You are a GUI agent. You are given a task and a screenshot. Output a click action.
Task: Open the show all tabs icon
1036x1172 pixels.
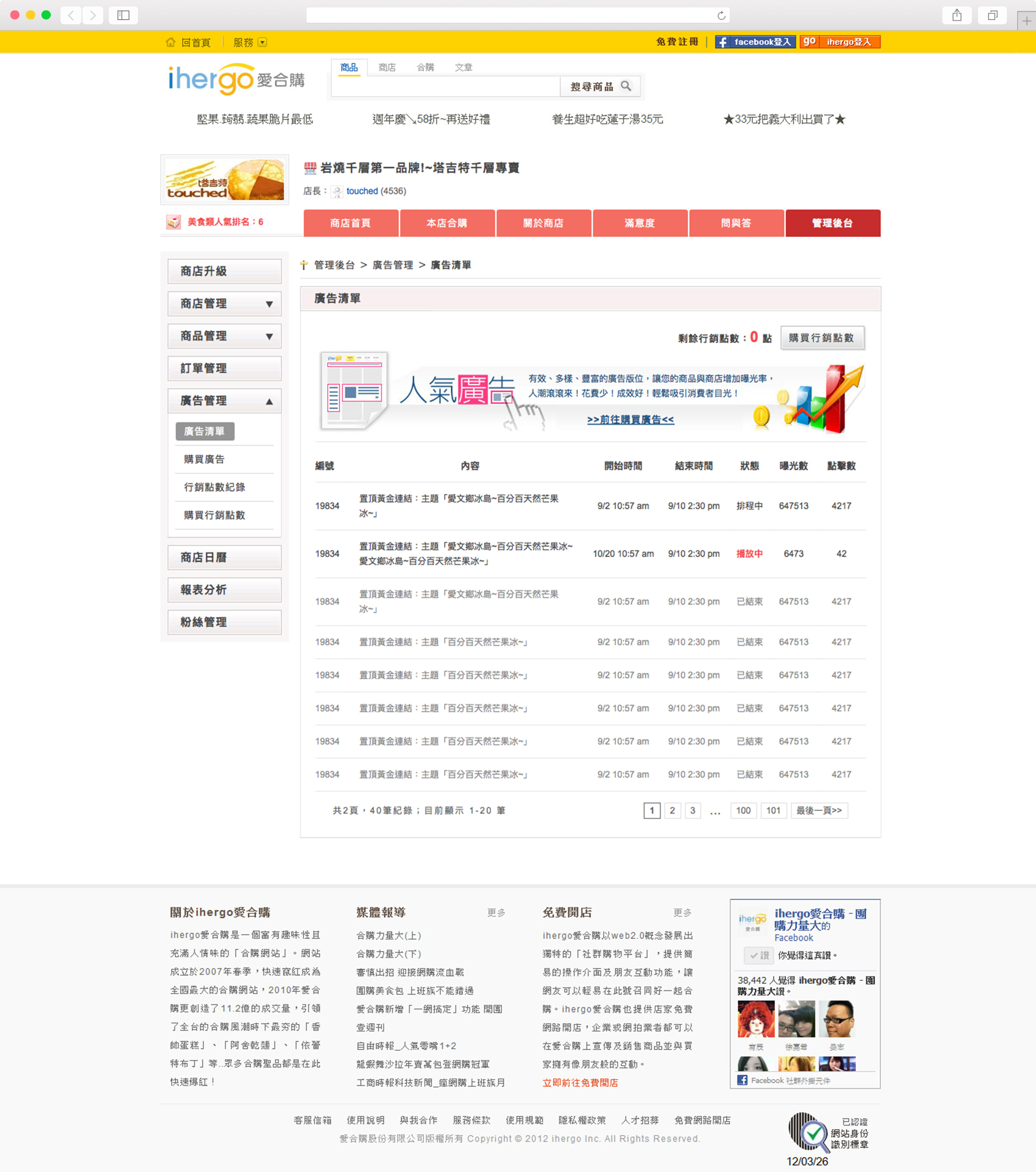(x=992, y=16)
